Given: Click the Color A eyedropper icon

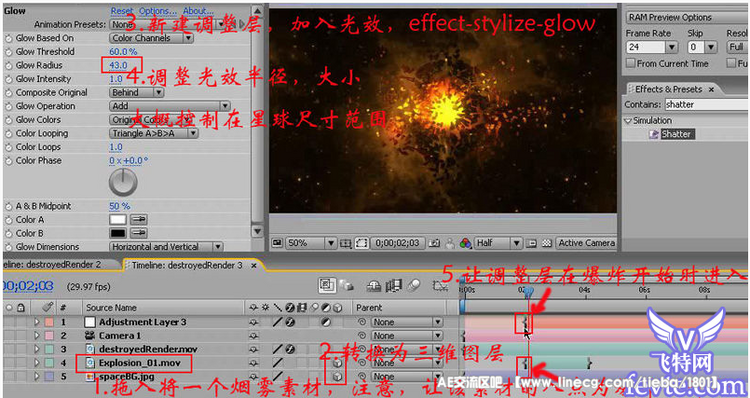Looking at the screenshot, I should 139,220.
